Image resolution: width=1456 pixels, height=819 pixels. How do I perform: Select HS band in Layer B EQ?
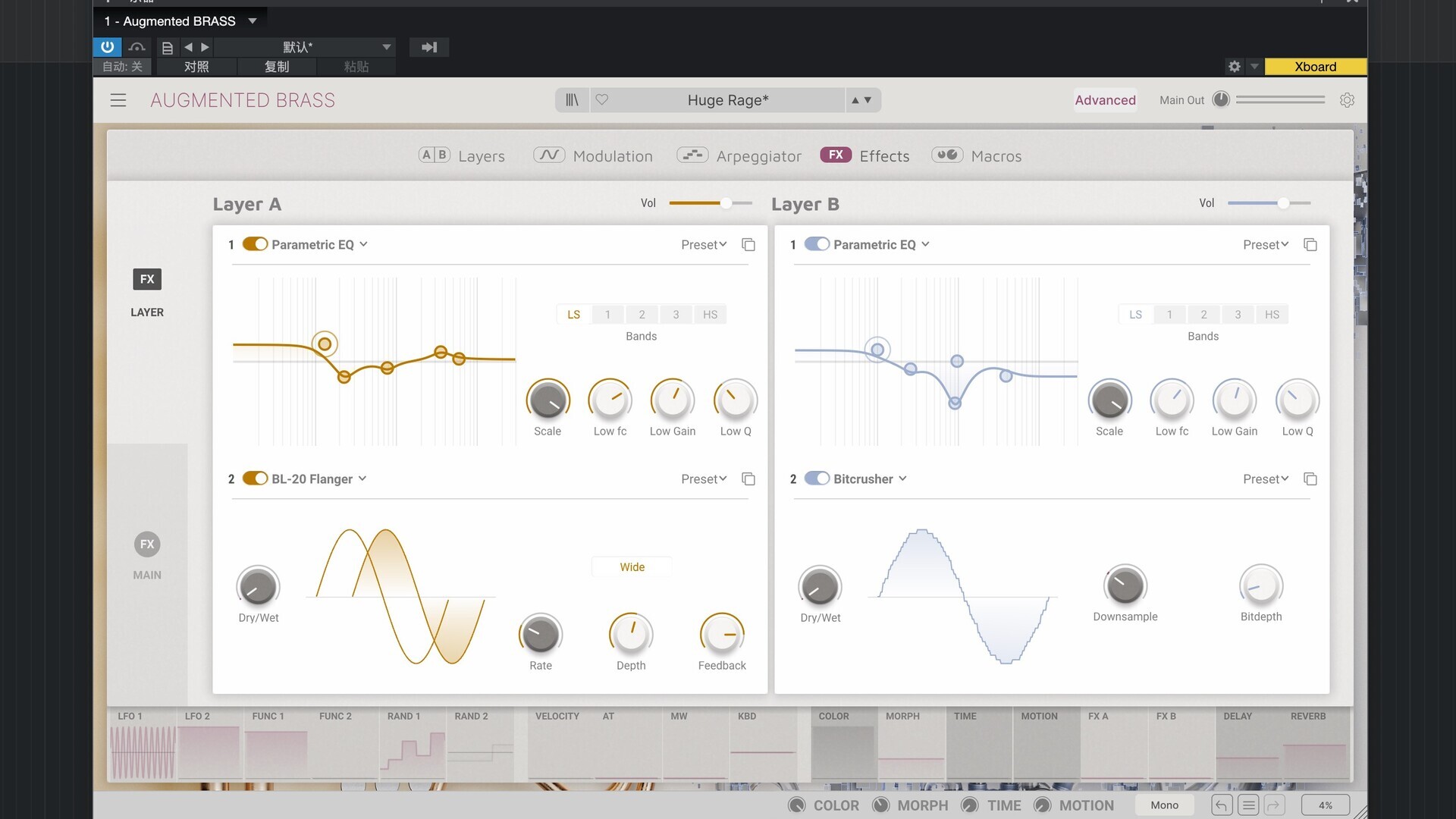[x=1272, y=315]
